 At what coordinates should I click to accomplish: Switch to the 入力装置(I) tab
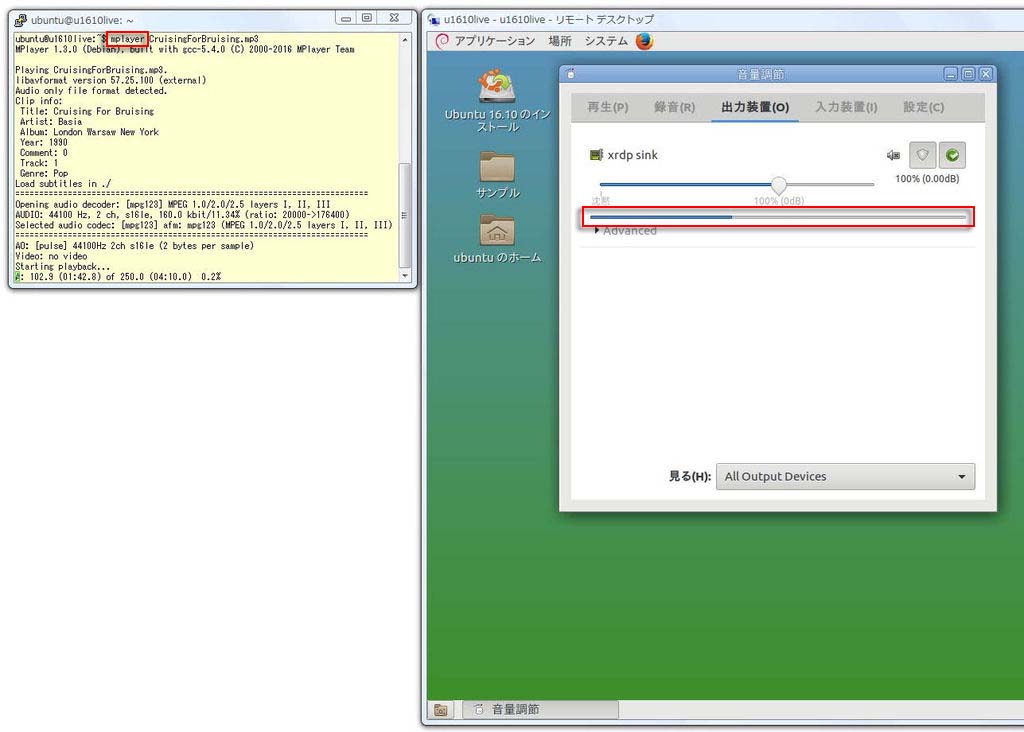click(846, 107)
